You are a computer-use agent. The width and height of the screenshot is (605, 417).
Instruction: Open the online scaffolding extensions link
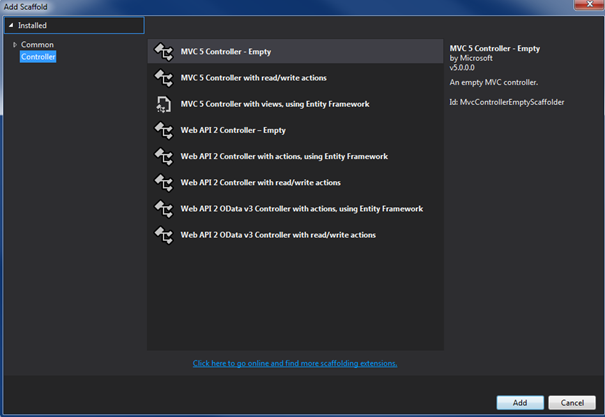[x=295, y=363]
